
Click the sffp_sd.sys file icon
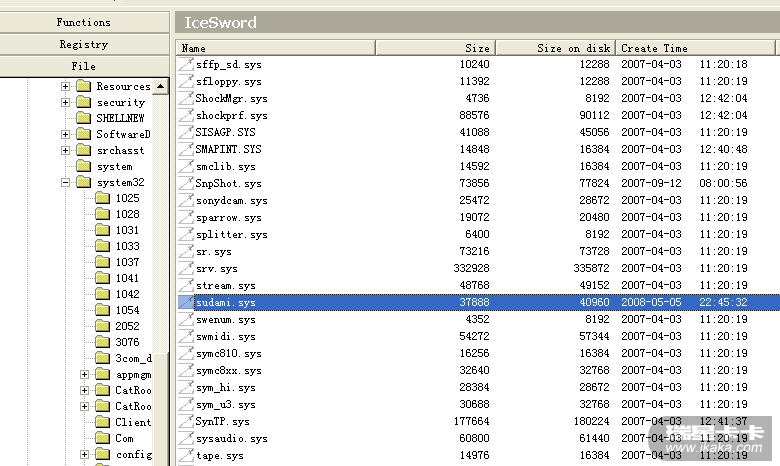[x=186, y=64]
